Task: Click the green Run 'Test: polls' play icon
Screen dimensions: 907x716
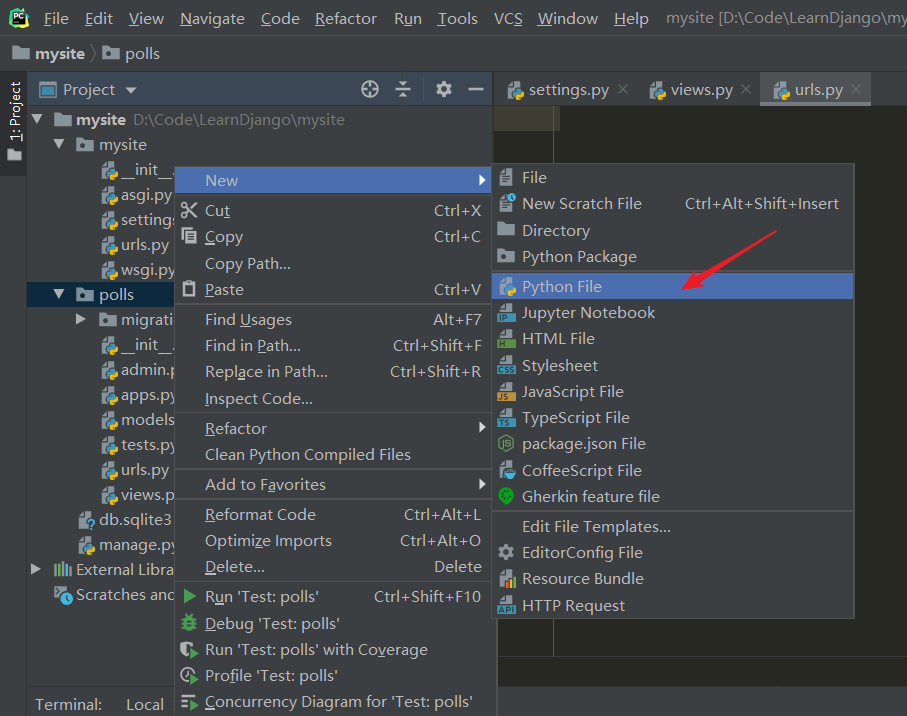Action: point(189,596)
